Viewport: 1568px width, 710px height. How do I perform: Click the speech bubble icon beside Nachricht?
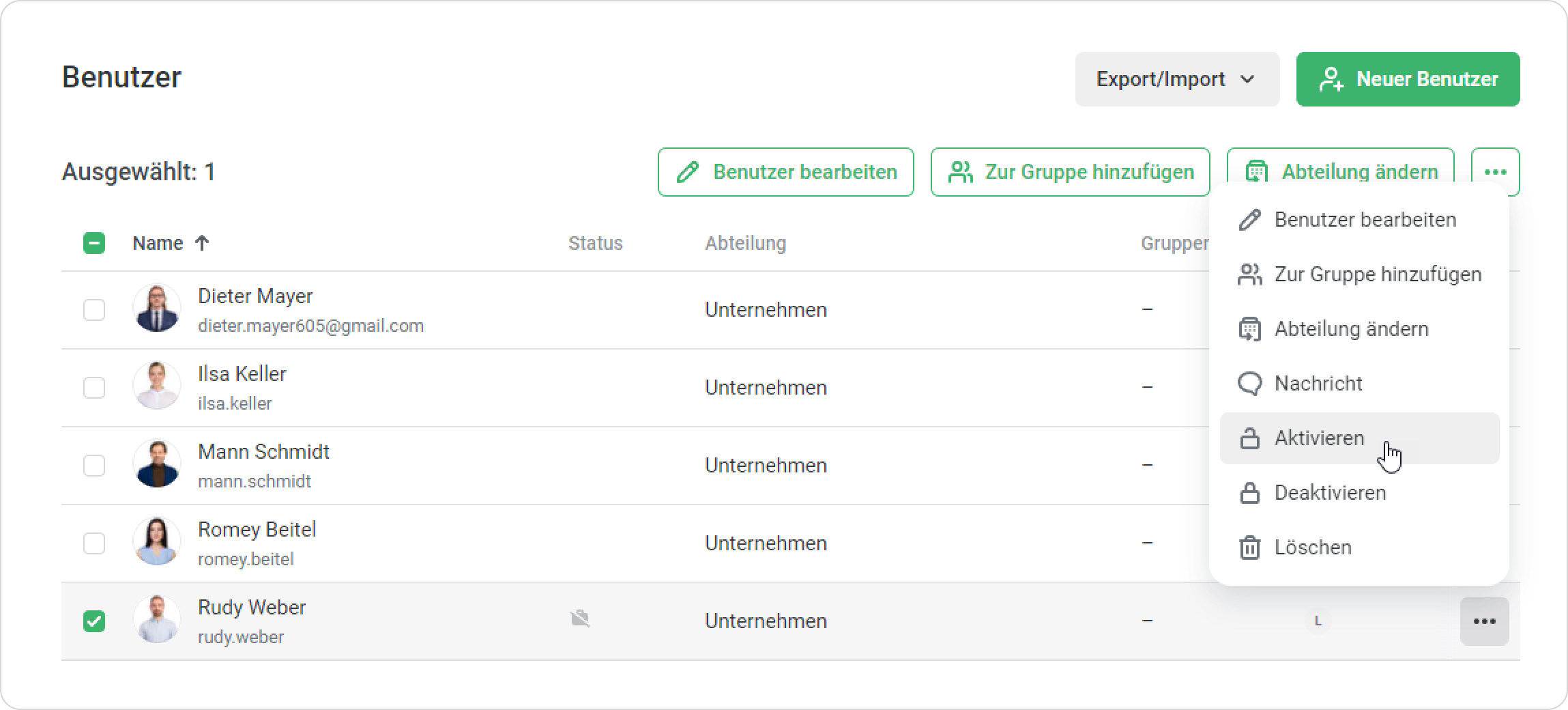click(x=1249, y=384)
